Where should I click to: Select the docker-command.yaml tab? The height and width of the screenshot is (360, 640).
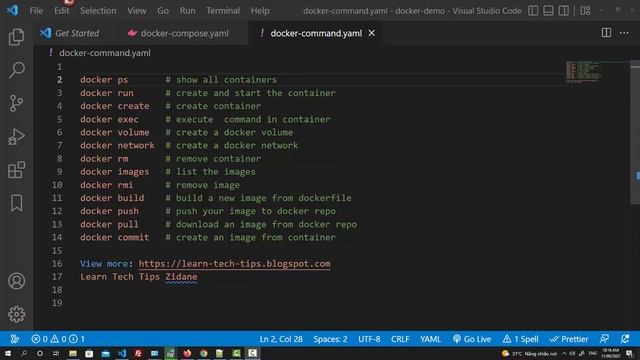[316, 33]
